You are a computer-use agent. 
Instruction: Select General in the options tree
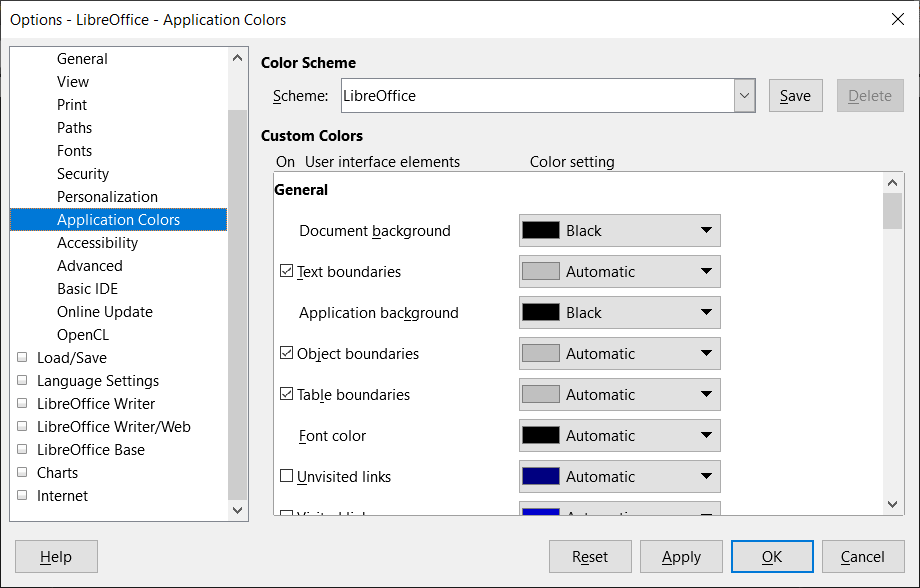tap(82, 59)
